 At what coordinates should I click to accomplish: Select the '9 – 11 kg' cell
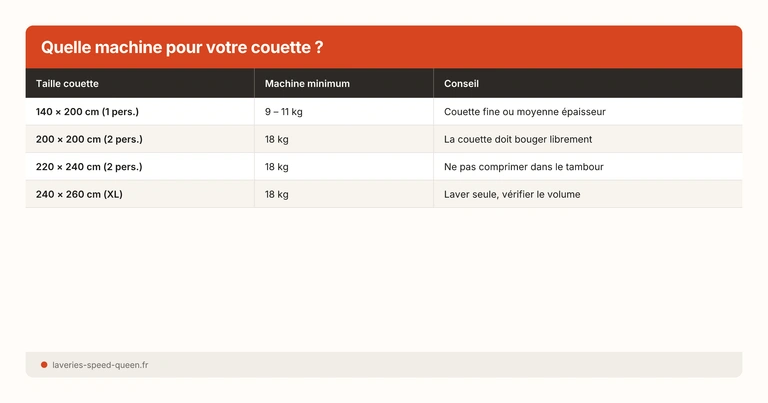[284, 112]
